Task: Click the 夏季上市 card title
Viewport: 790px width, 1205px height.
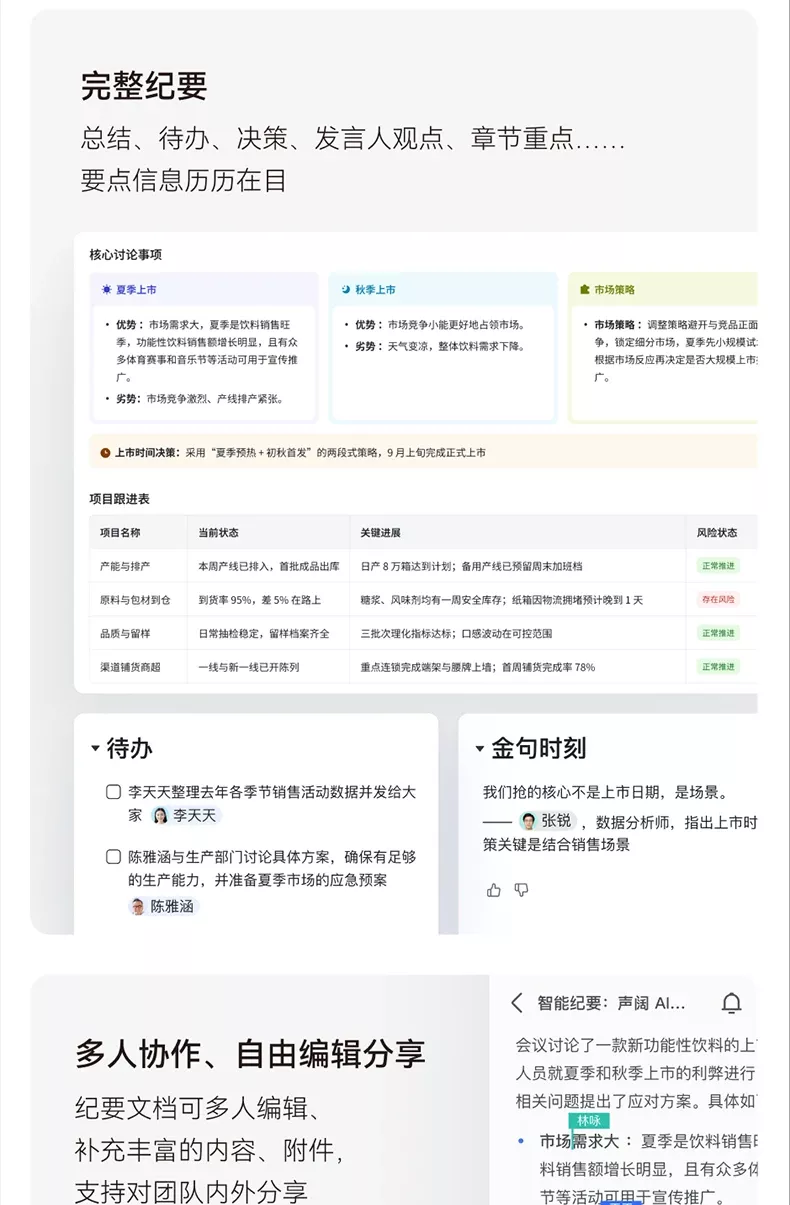Action: pos(136,290)
